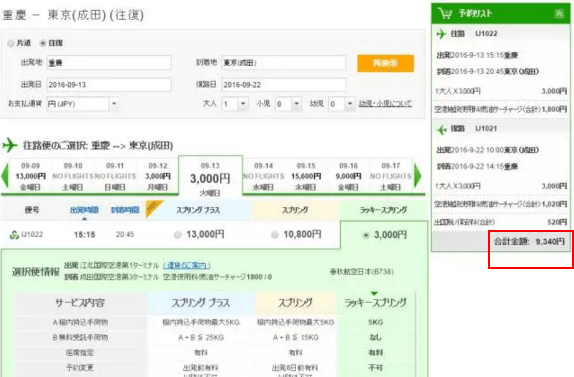574x377 pixels.
Task: Click the 復路 plane icon in booking list
Action: pos(442,129)
